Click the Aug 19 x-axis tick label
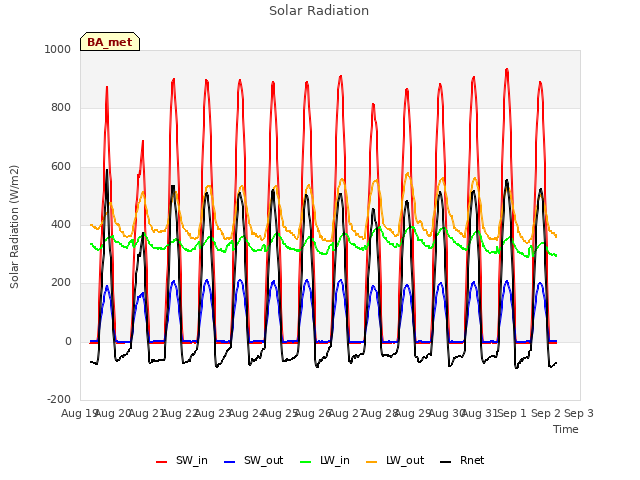640x480 pixels. tap(79, 413)
